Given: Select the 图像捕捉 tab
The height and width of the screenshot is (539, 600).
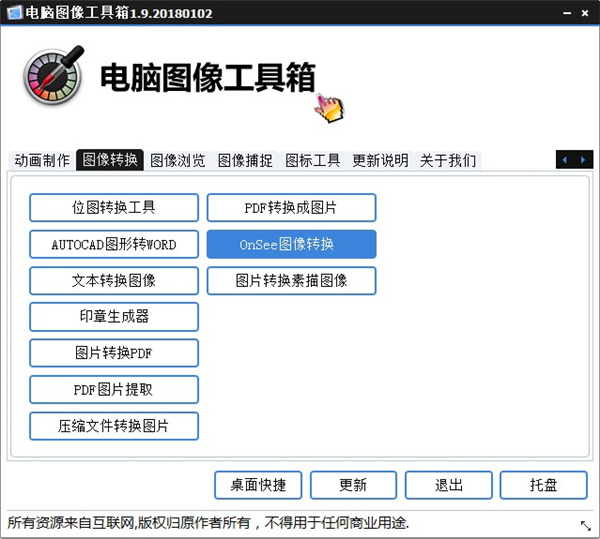Looking at the screenshot, I should [x=245, y=160].
